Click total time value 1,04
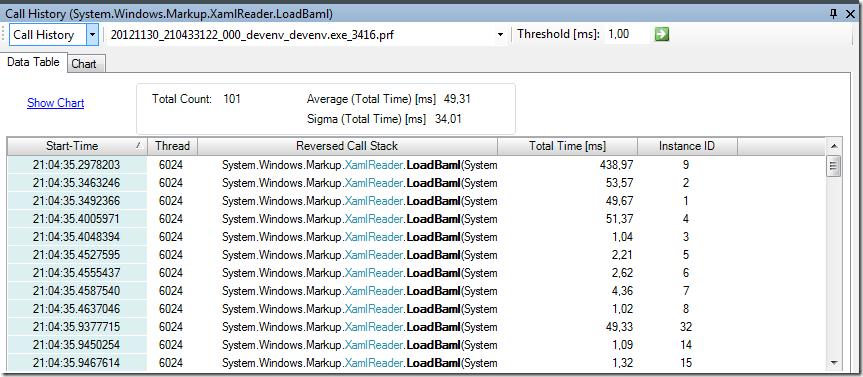The image size is (863, 377). 621,237
